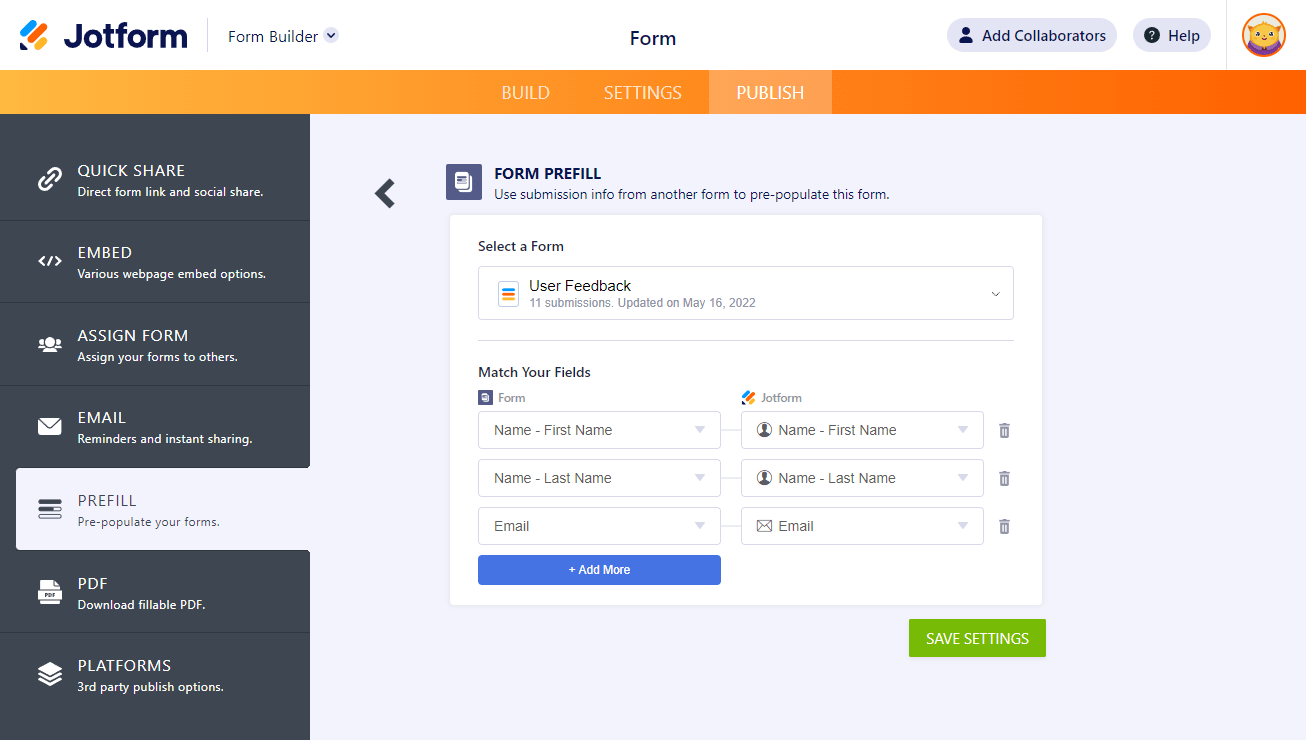1306x740 pixels.
Task: Delete the Name - Last Name field mapping
Action: coord(1004,478)
